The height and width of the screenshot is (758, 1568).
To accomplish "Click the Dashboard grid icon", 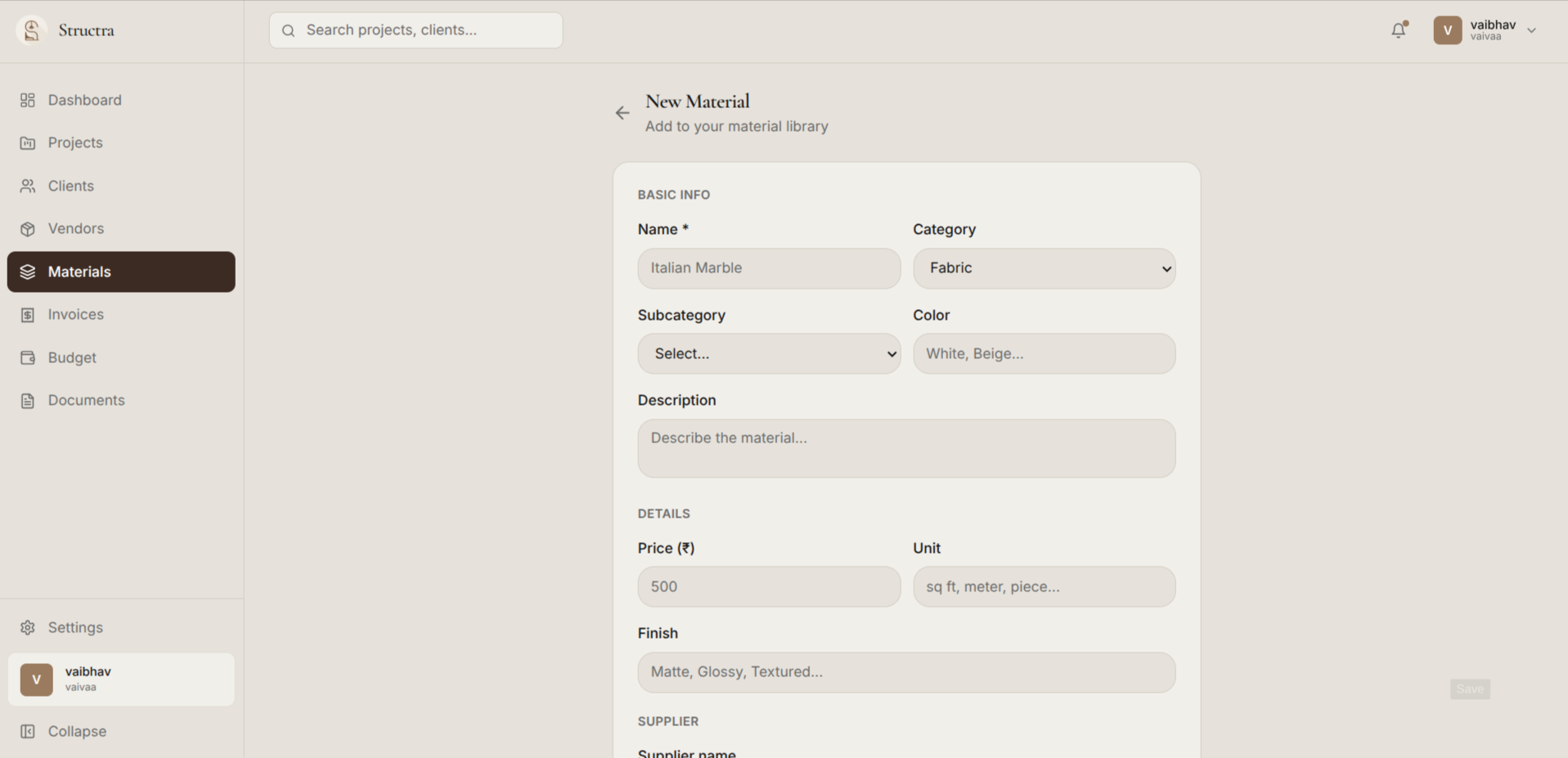I will coord(28,100).
